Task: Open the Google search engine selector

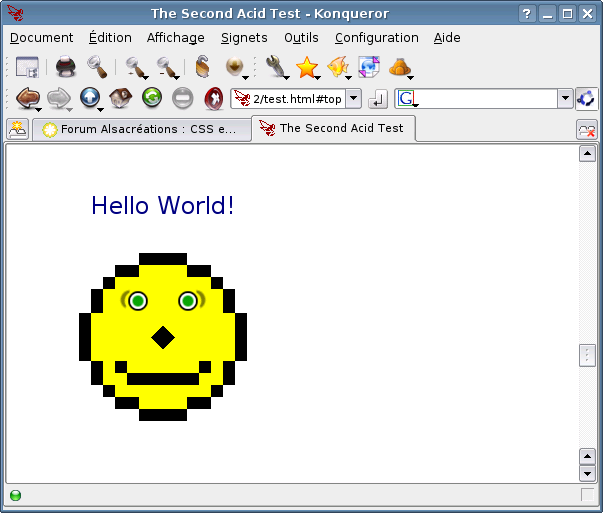Action: (x=406, y=99)
